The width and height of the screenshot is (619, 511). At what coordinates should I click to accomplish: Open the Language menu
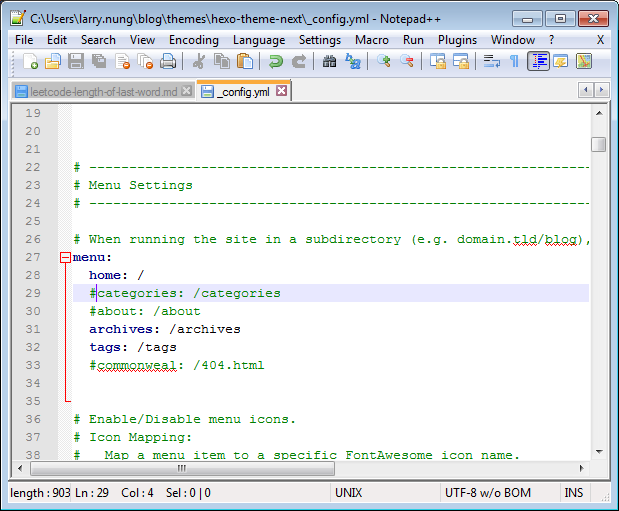pyautogui.click(x=259, y=40)
